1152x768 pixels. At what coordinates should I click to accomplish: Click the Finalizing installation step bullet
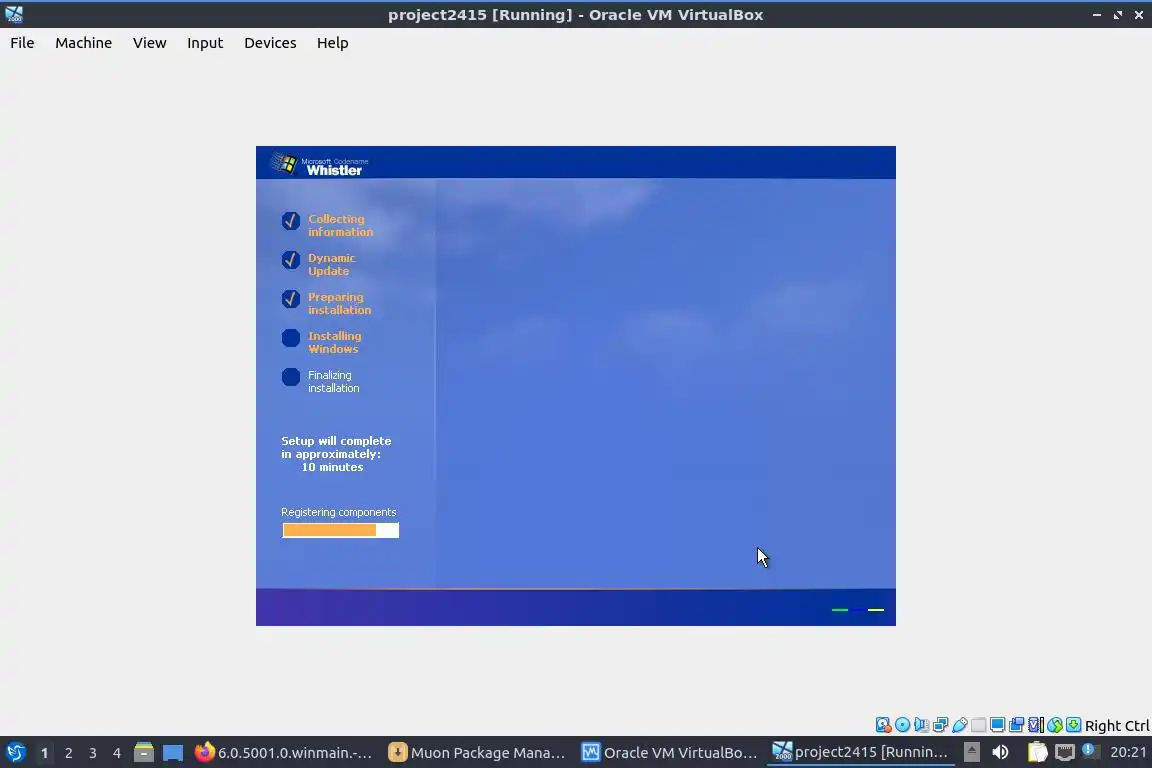(291, 377)
